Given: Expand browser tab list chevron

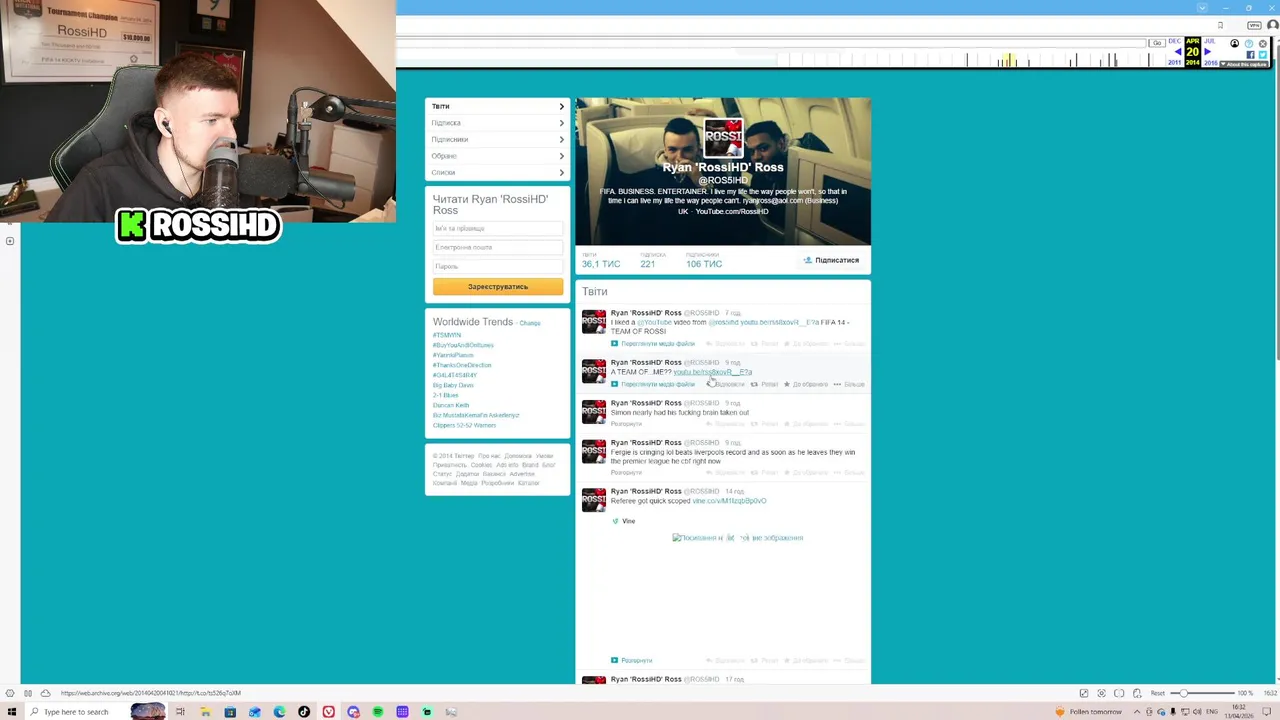Looking at the screenshot, I should (1202, 8).
